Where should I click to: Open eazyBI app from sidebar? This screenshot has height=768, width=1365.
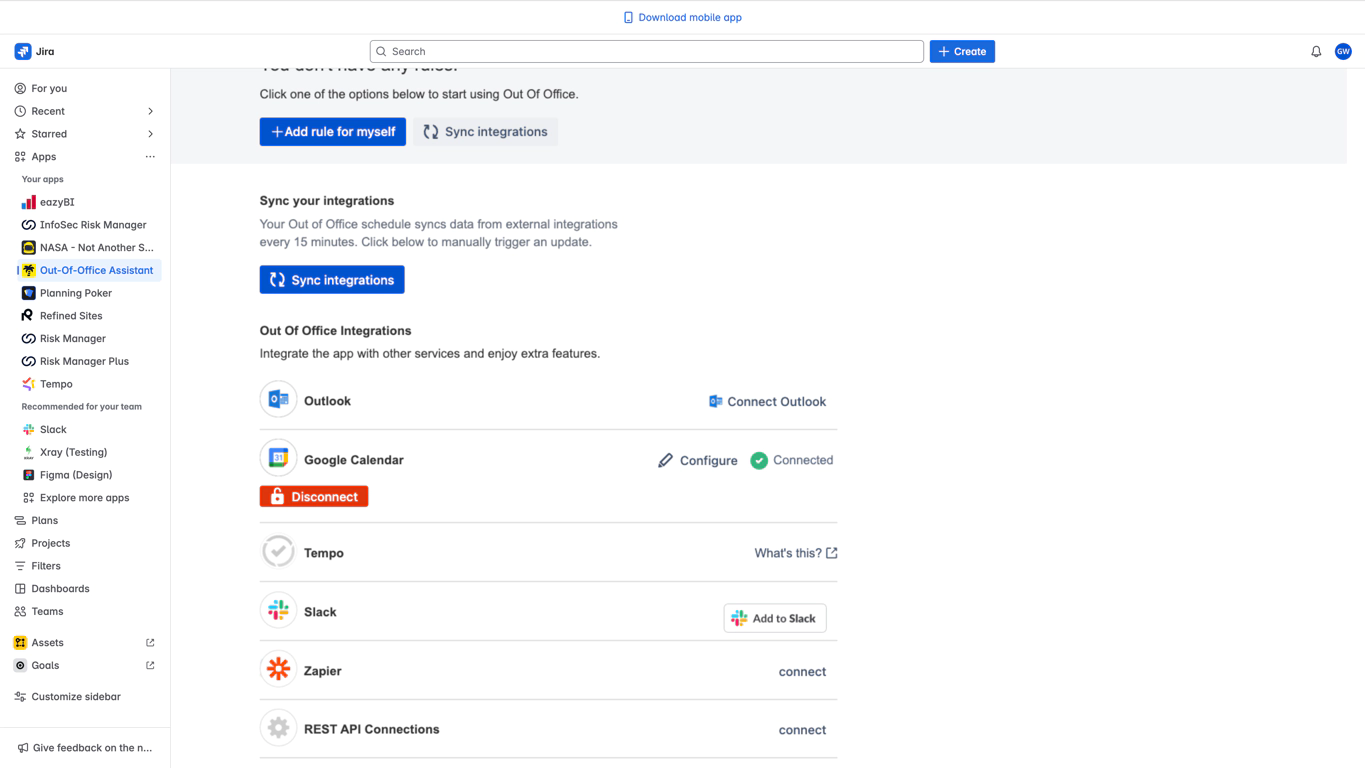click(57, 202)
